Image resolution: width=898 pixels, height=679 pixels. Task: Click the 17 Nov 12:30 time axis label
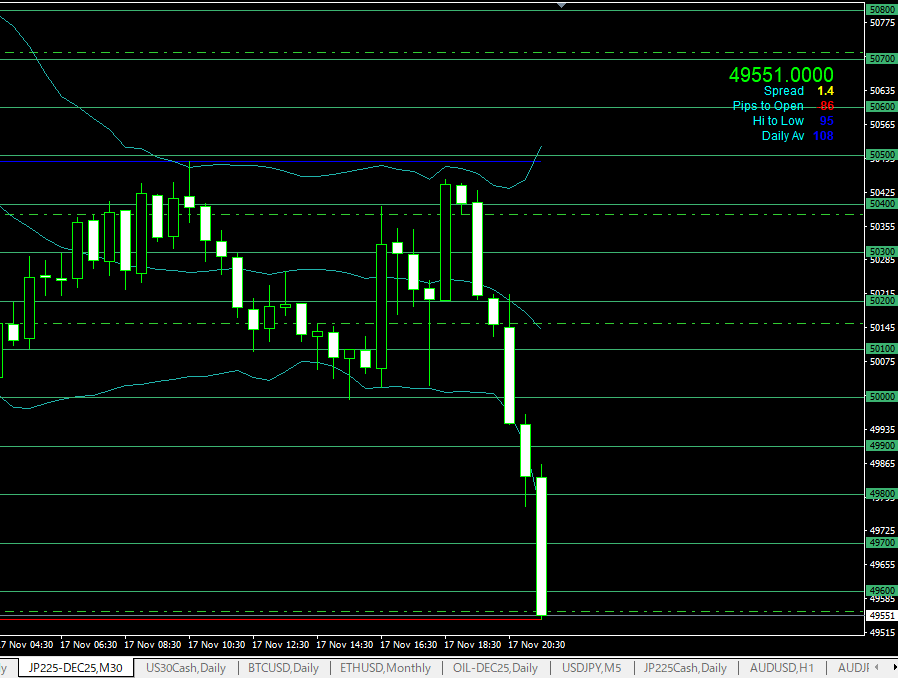pos(282,645)
